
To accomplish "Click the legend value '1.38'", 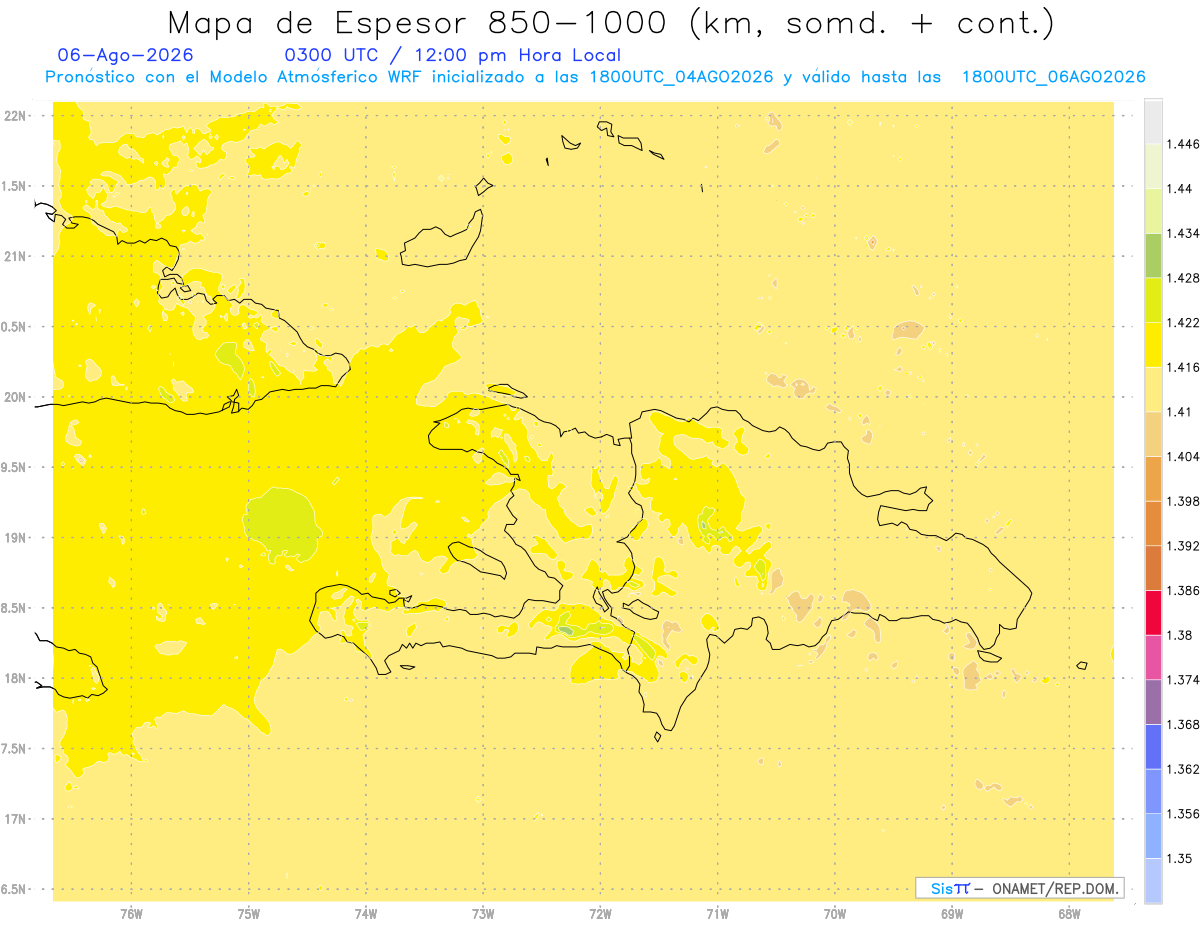I will 1180,635.
